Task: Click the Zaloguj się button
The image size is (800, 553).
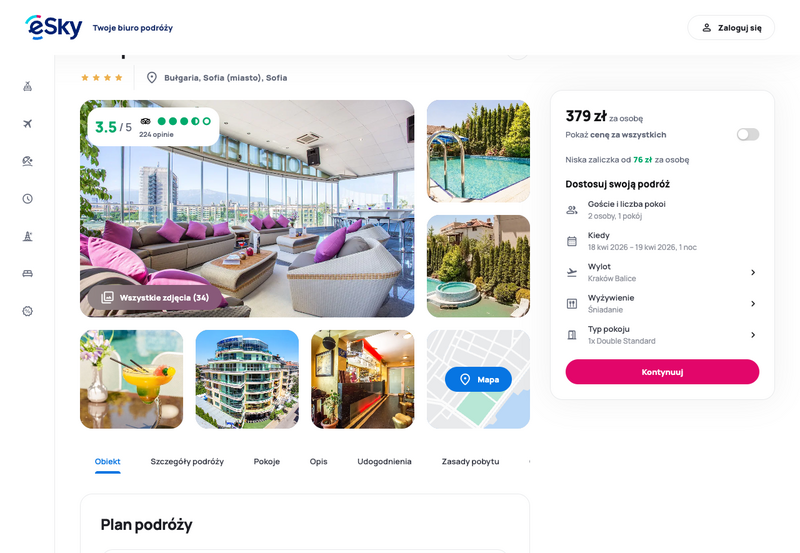Action: coord(731,28)
